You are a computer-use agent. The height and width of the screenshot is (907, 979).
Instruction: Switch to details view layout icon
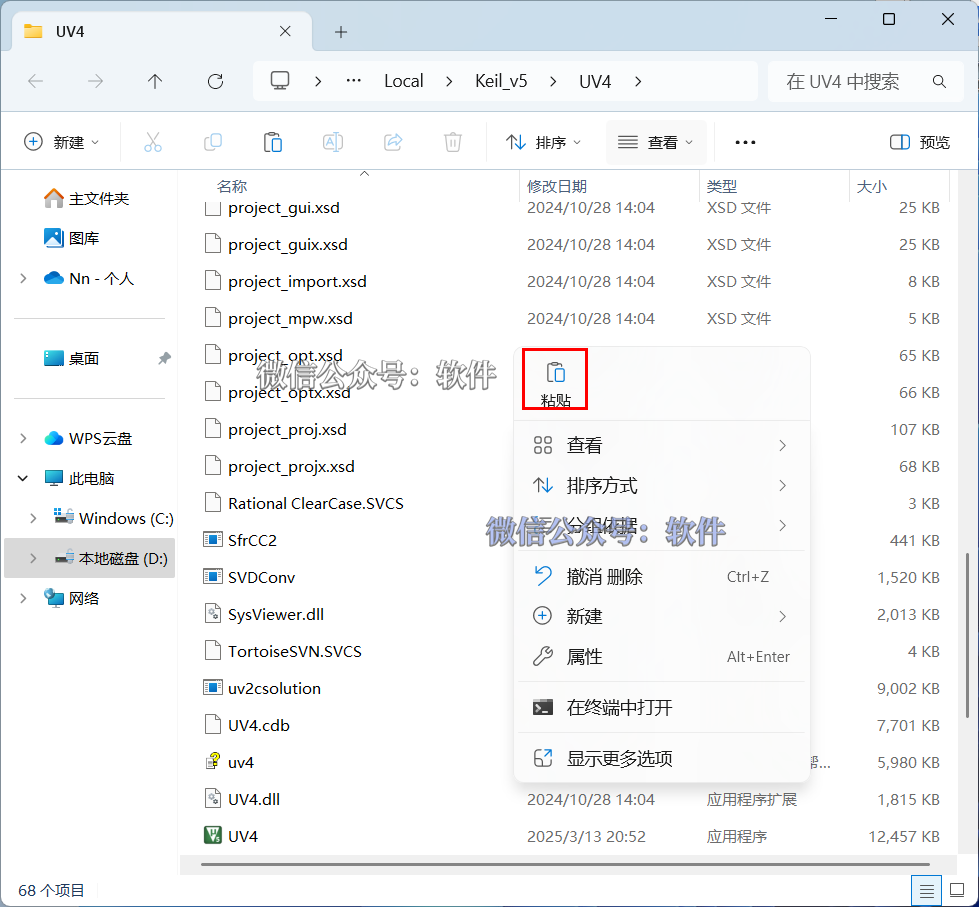pyautogui.click(x=927, y=891)
